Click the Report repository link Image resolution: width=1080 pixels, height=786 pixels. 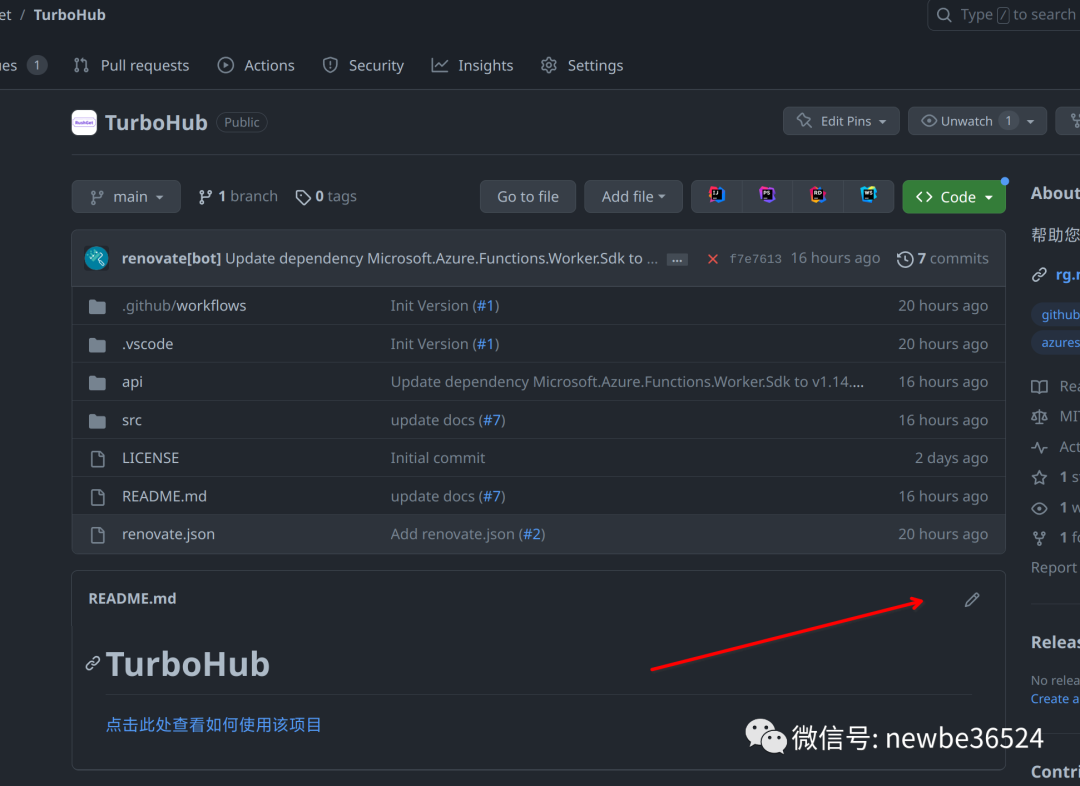(1055, 568)
